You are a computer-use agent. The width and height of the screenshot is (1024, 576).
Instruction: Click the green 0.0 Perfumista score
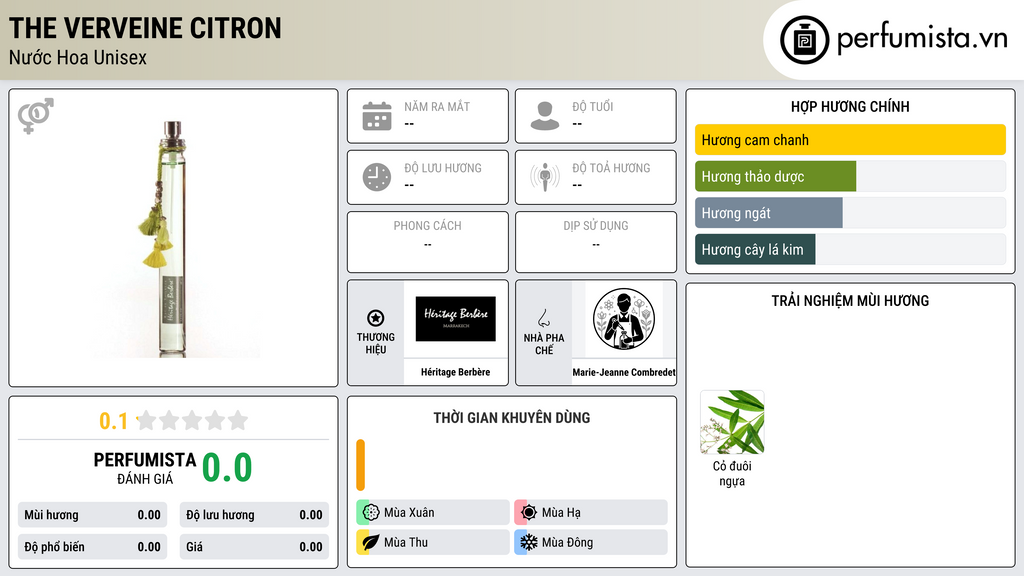click(x=227, y=468)
